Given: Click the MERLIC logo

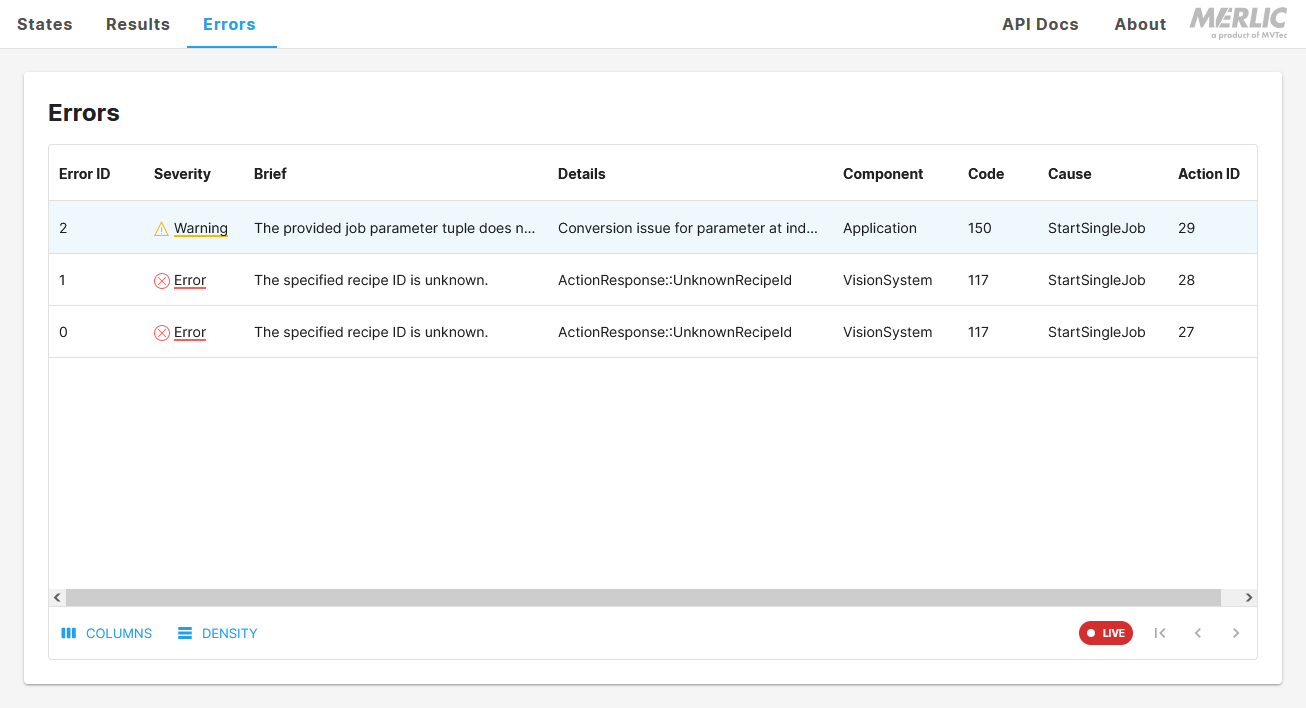Looking at the screenshot, I should [1238, 24].
